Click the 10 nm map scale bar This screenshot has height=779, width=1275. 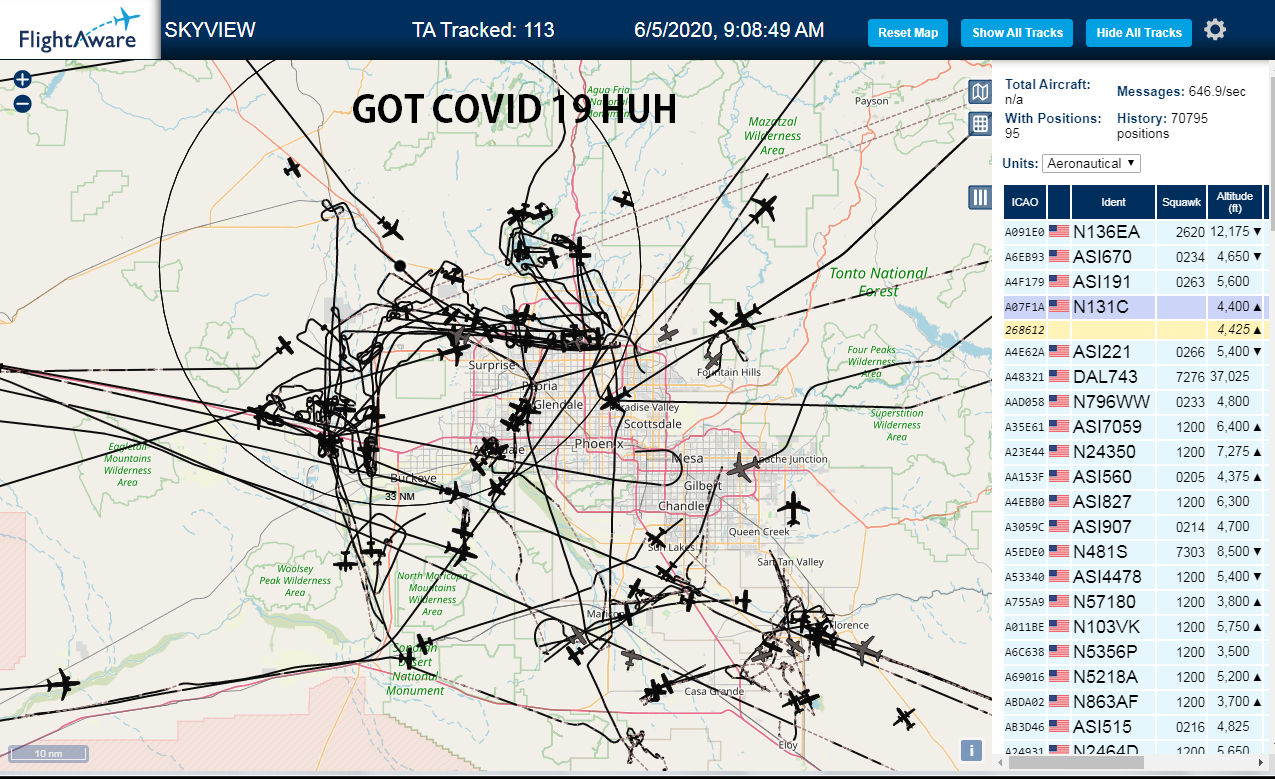click(x=48, y=753)
